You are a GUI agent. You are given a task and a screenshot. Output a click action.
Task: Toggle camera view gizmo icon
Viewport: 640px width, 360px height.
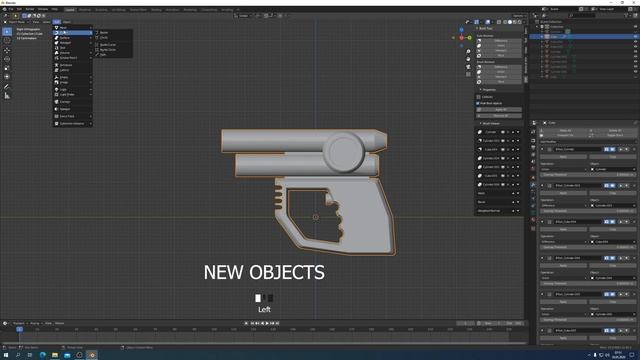pyautogui.click(x=468, y=67)
